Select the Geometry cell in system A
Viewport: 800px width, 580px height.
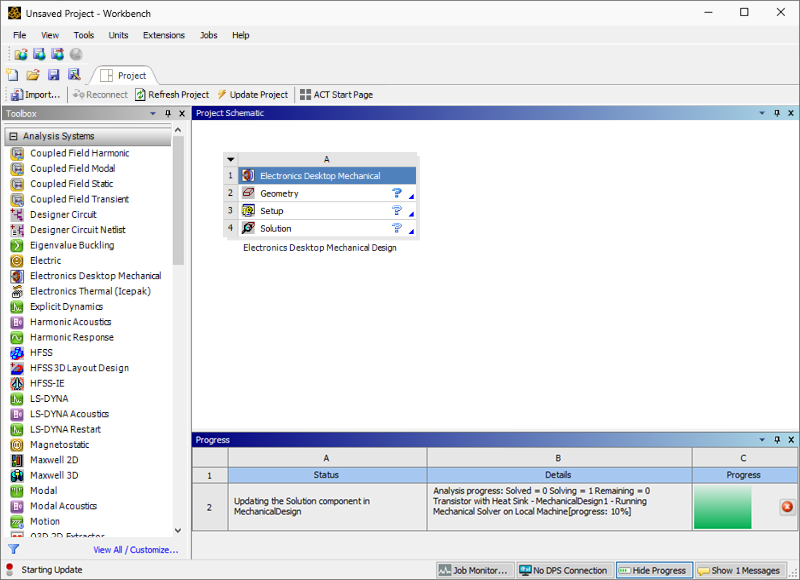(x=279, y=194)
